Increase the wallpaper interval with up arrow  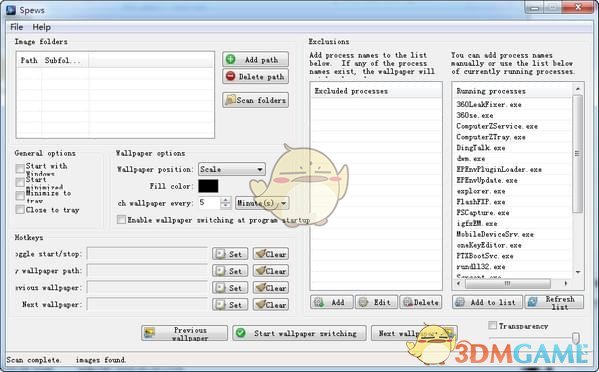point(226,200)
